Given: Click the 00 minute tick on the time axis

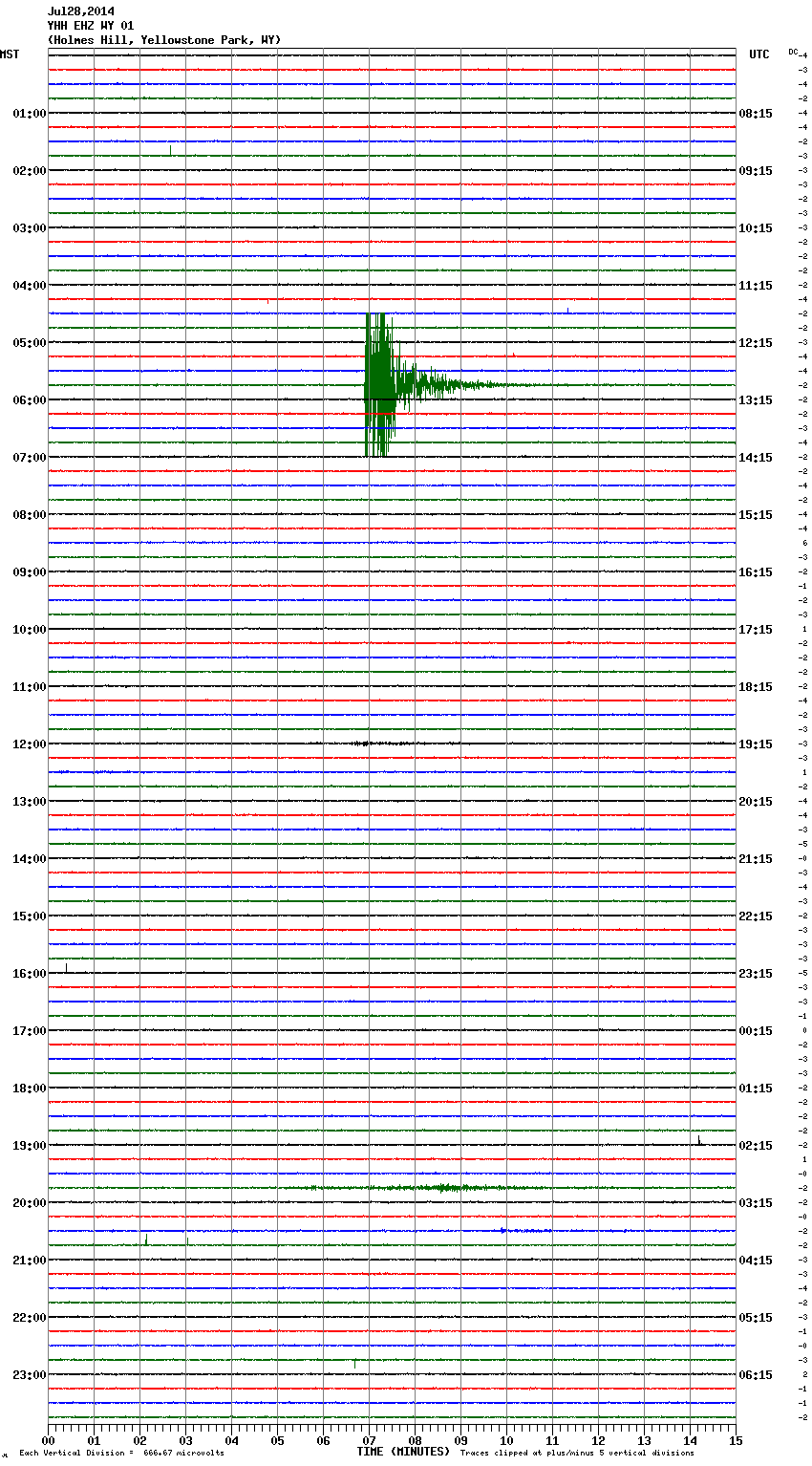Looking at the screenshot, I should pos(48,1440).
